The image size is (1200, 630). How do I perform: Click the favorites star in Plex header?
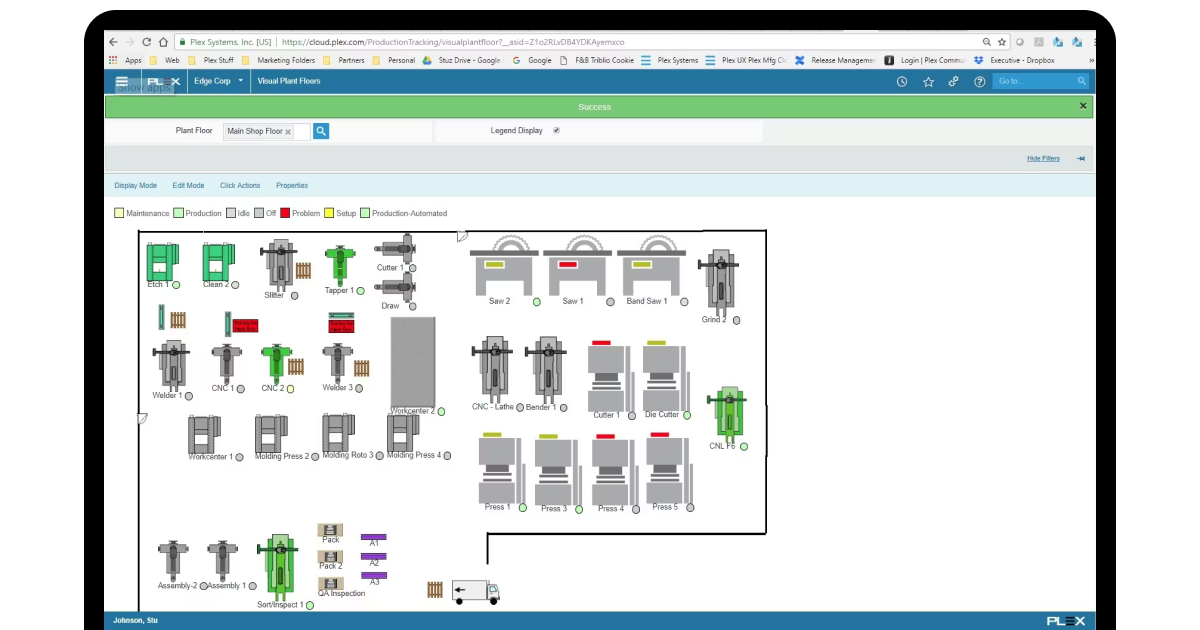[x=928, y=81]
